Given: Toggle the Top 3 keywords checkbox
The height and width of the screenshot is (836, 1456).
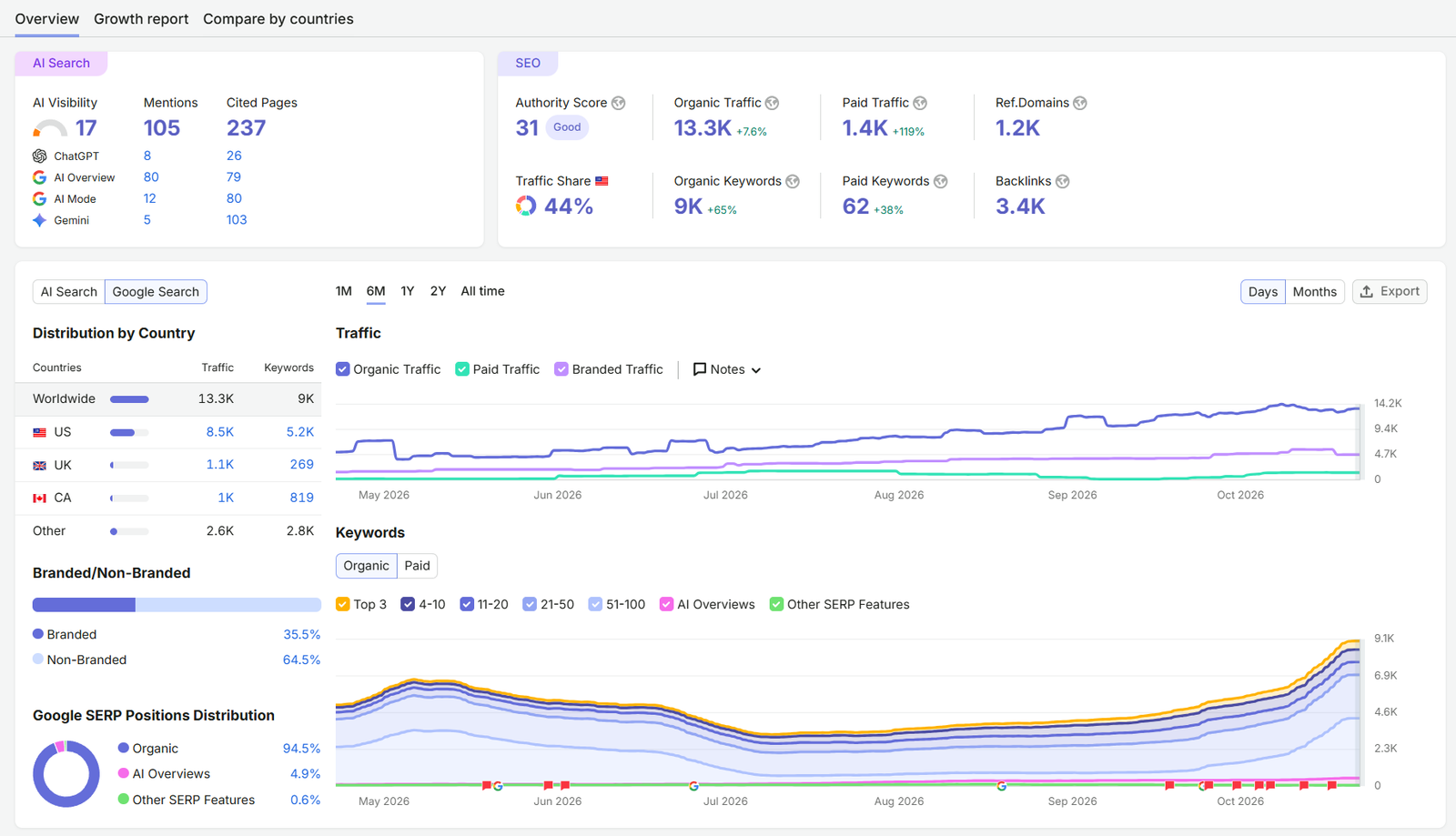Looking at the screenshot, I should pos(343,604).
